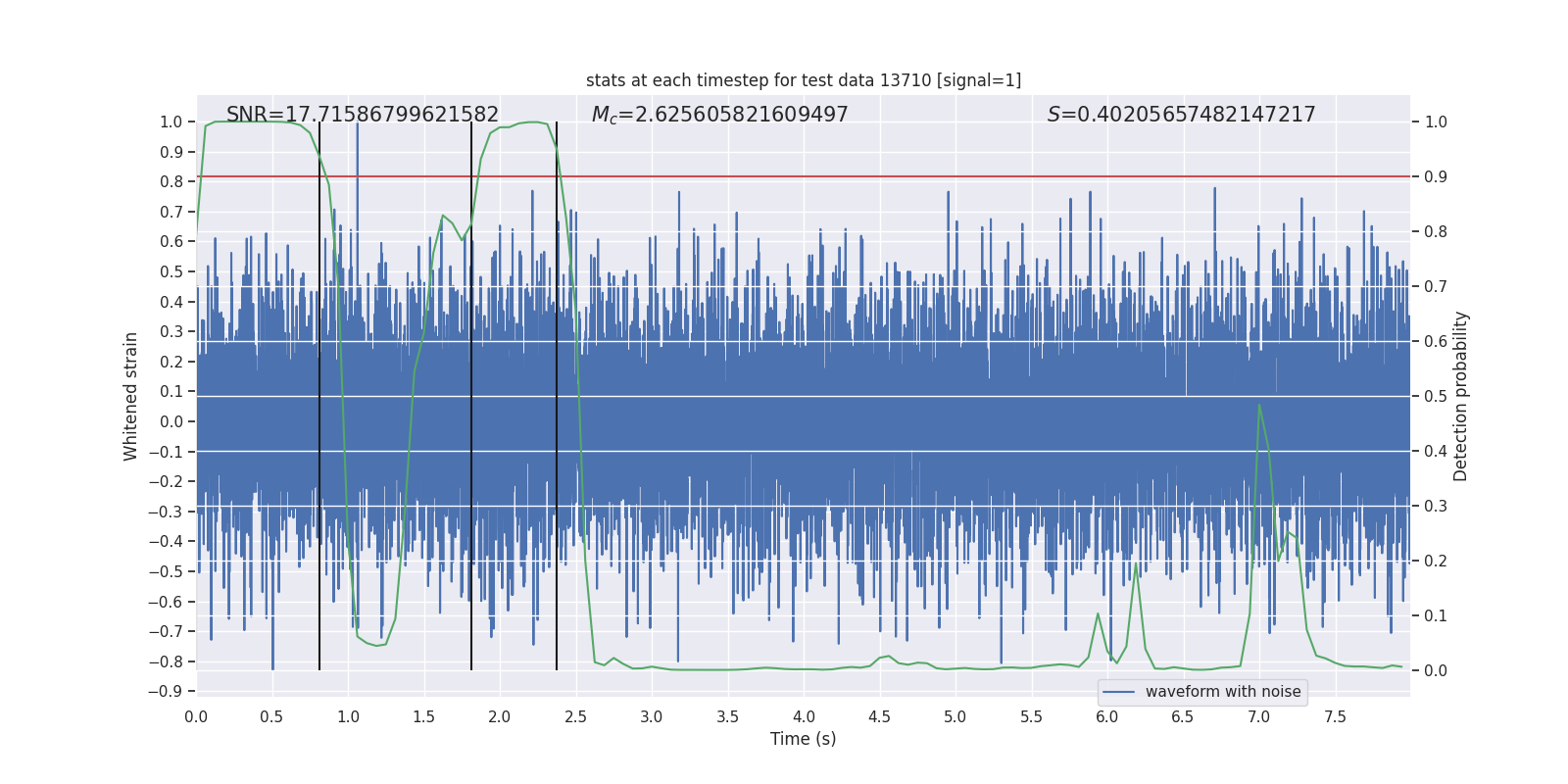The image size is (1568, 784).
Task: Click the S value annotation
Action: coord(1182,115)
